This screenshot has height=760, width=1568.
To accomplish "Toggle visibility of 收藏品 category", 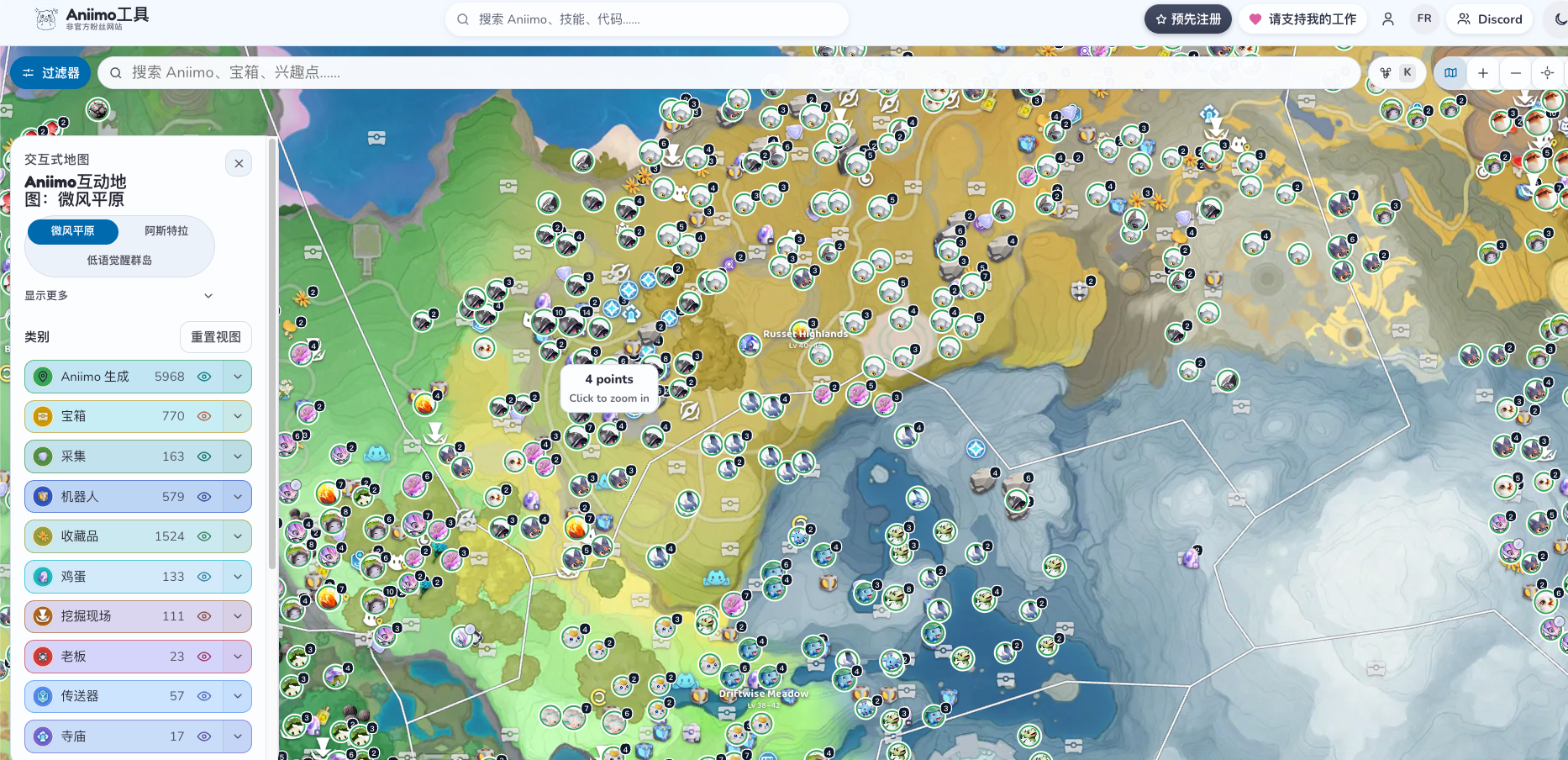I will coord(204,536).
